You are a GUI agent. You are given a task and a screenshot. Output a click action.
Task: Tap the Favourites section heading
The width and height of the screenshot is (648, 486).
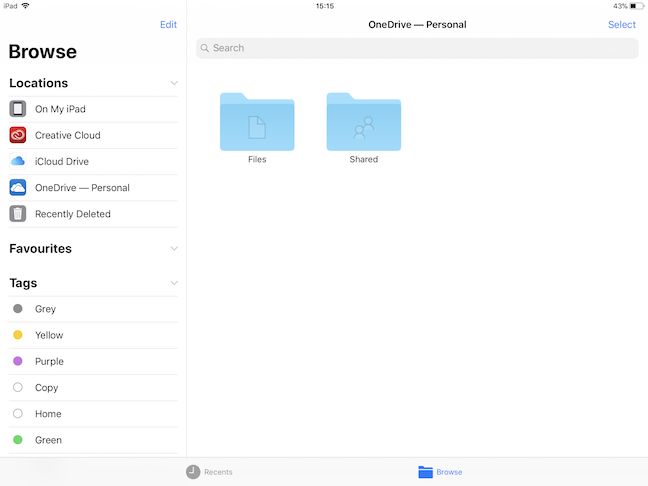pos(40,248)
